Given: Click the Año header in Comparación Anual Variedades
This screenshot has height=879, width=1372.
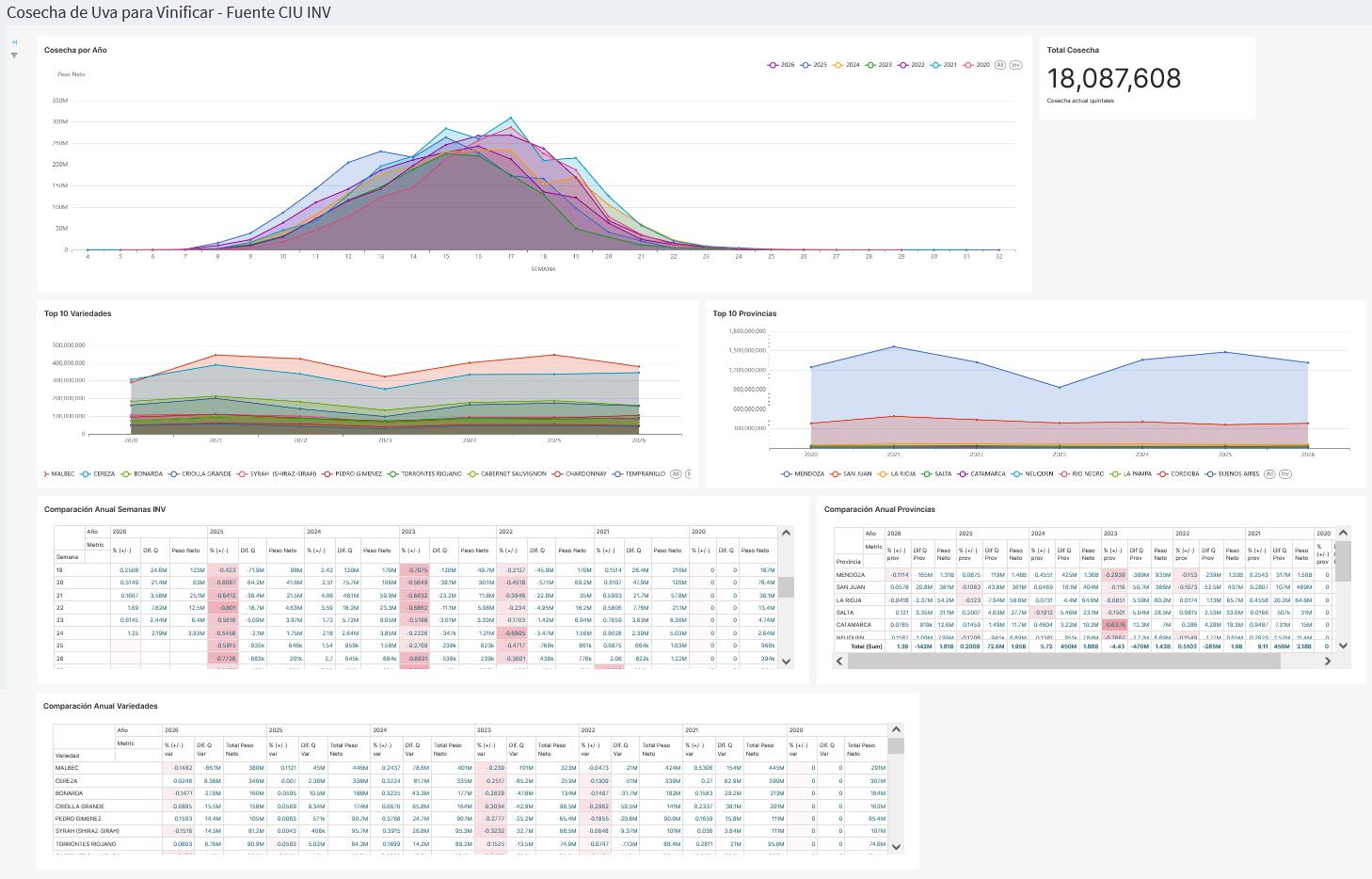Looking at the screenshot, I should click(122, 730).
